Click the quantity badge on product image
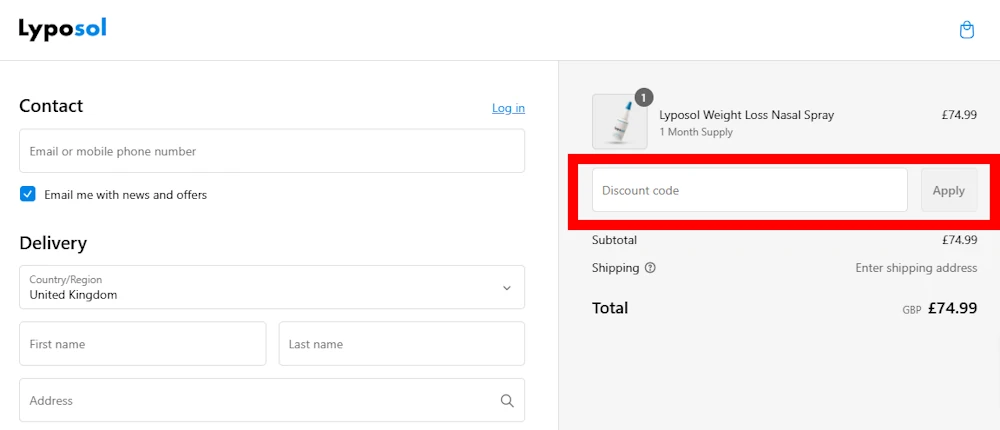The height and width of the screenshot is (430, 1000). (x=644, y=98)
